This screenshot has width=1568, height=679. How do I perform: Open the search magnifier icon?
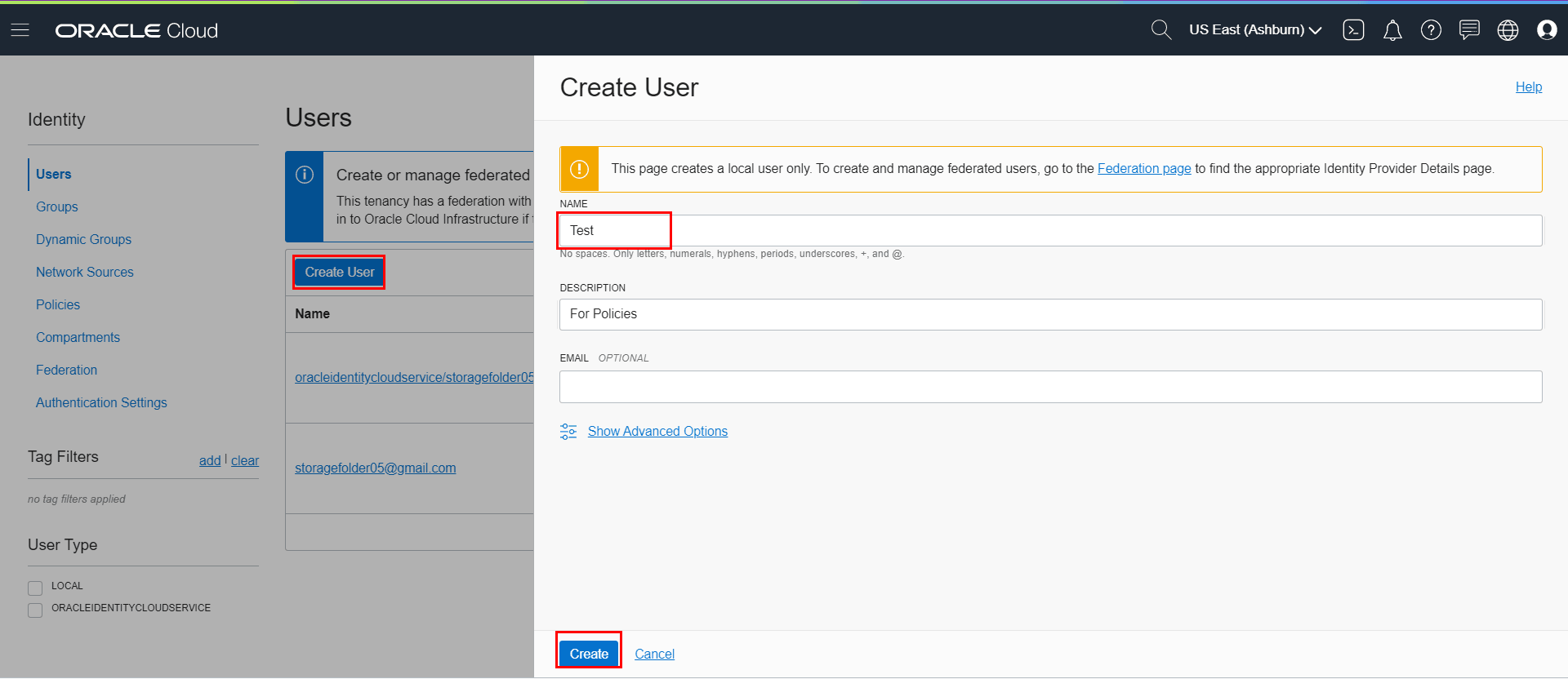(x=1160, y=30)
